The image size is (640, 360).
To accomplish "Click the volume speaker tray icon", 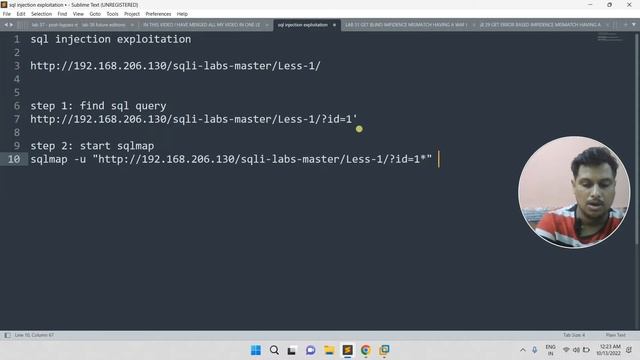I will pyautogui.click(x=576, y=350).
